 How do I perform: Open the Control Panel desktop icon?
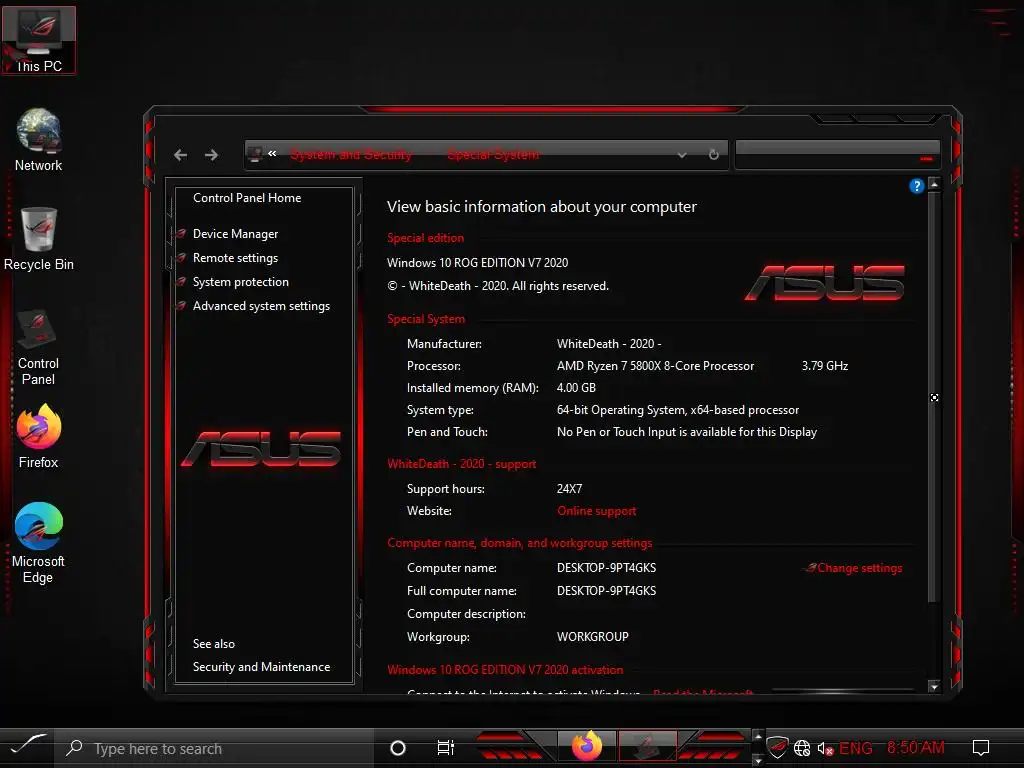39,347
